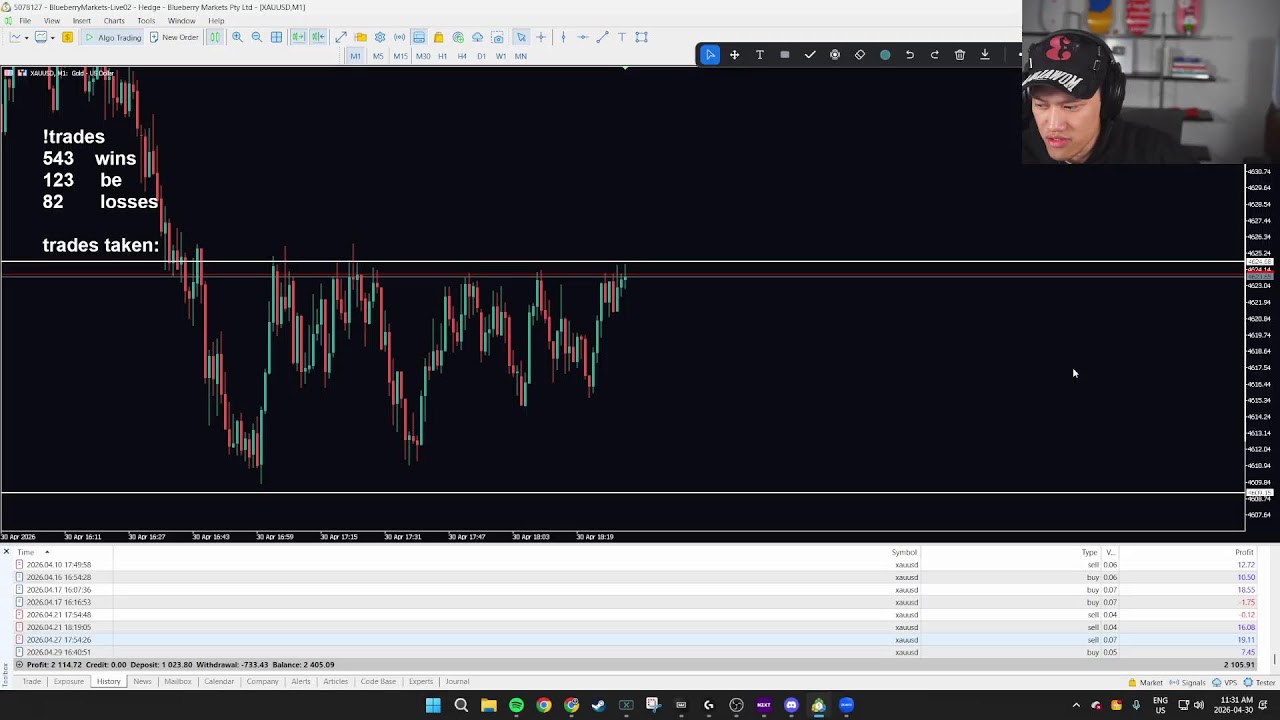Switch chart to W1 timeframe
Viewport: 1280px width, 720px height.
[501, 56]
